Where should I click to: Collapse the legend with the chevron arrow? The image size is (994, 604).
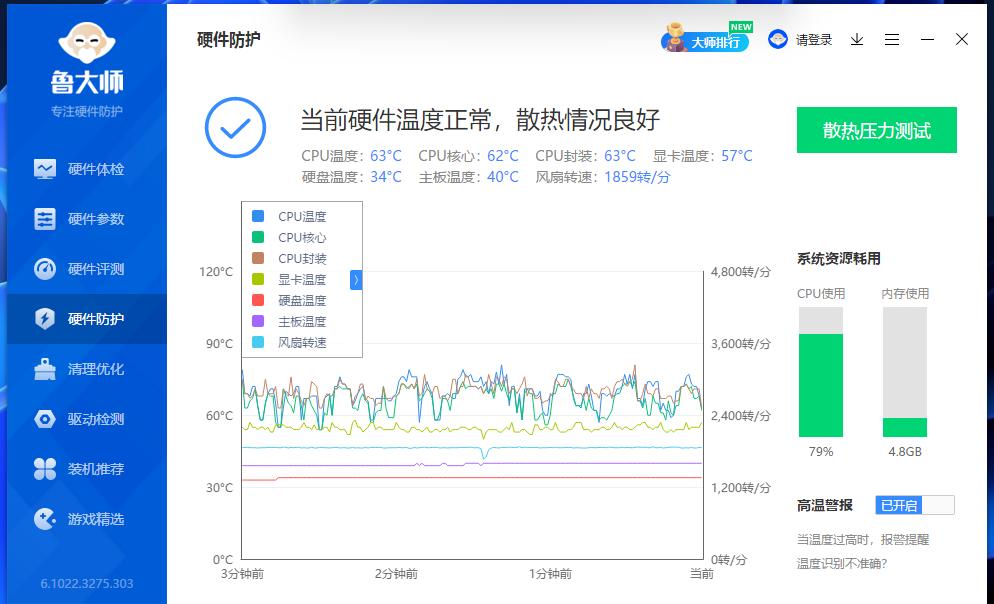pyautogui.click(x=356, y=281)
